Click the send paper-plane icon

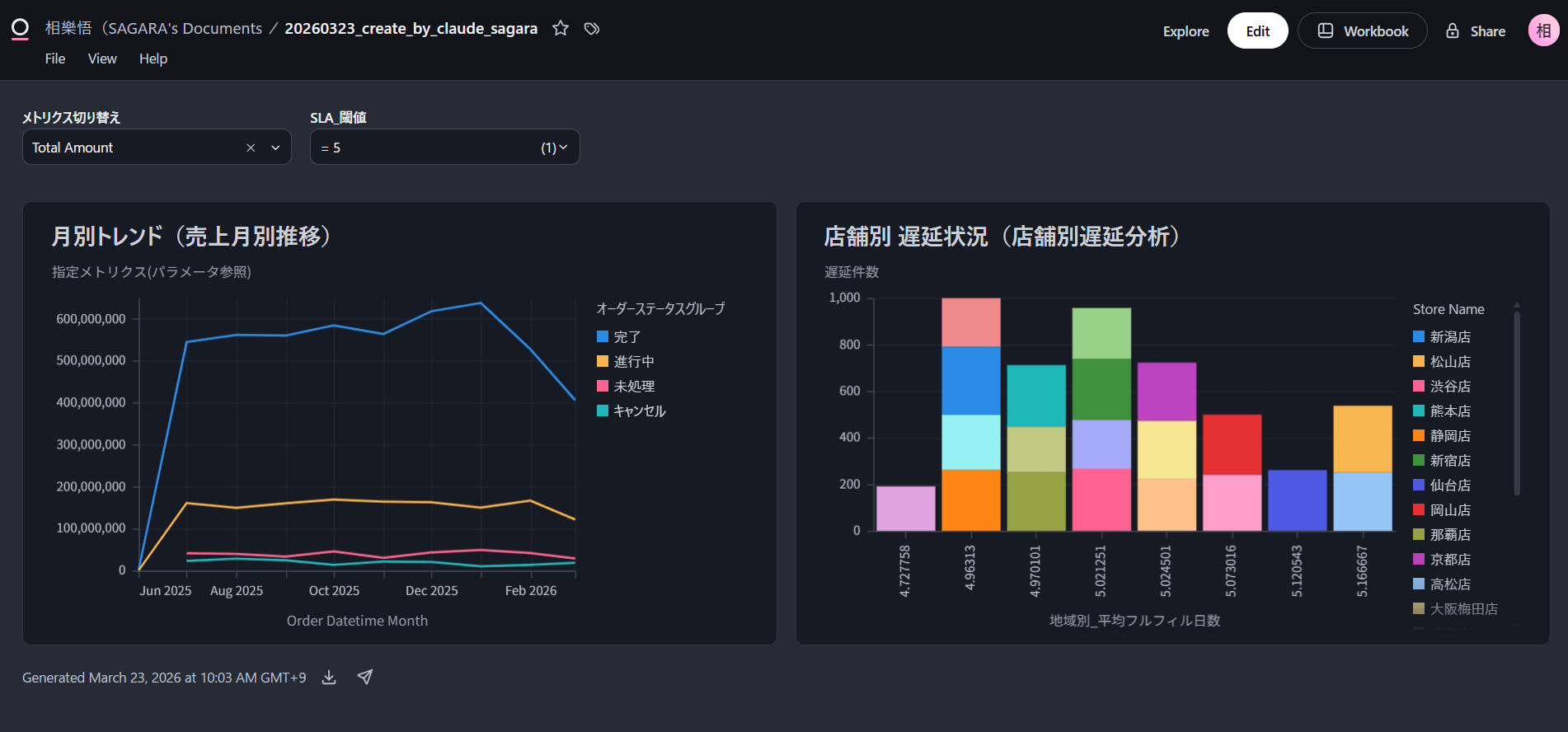tap(365, 678)
